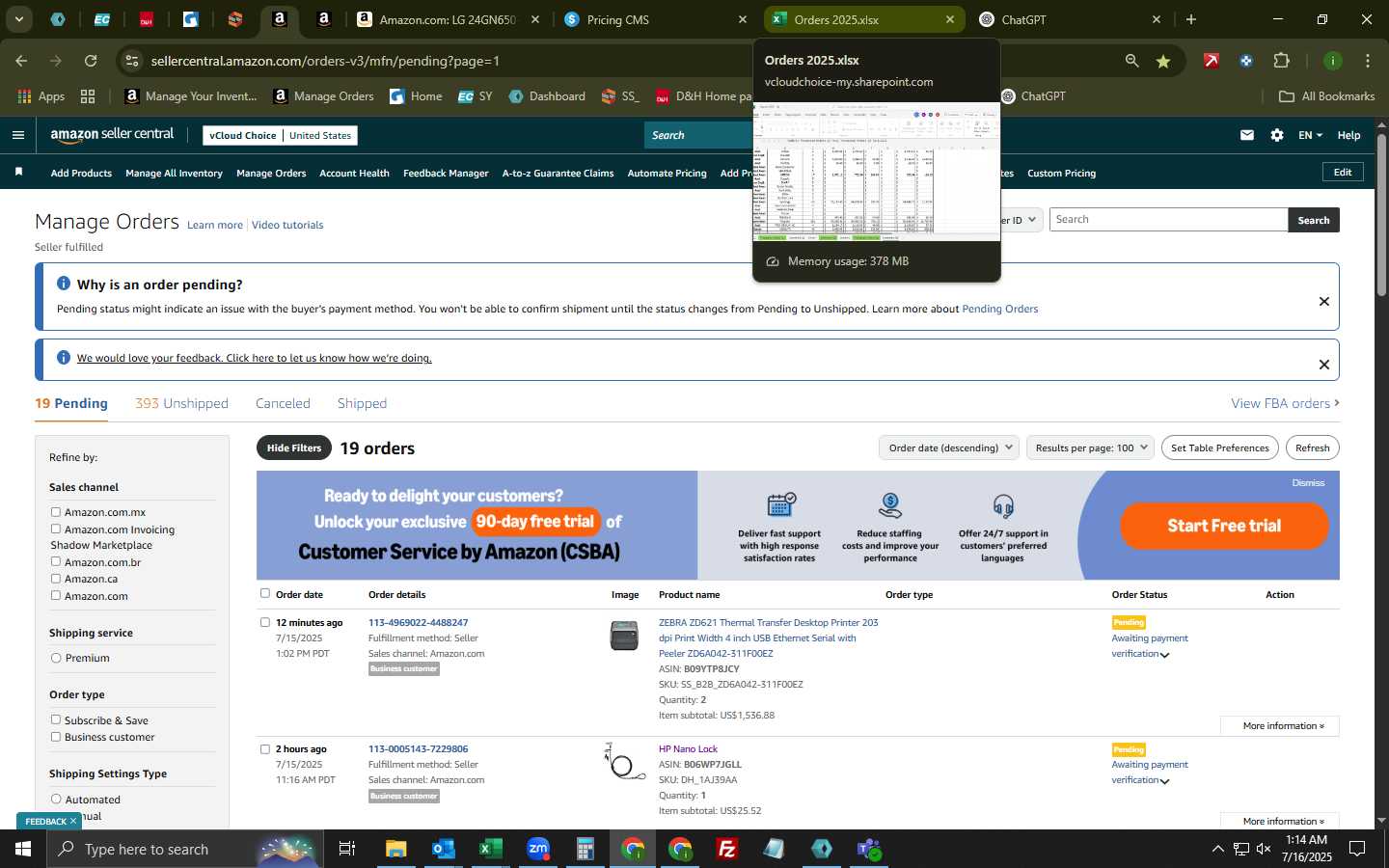The width and height of the screenshot is (1389, 868).
Task: Open Microsoft Teams from the taskbar
Action: [869, 849]
